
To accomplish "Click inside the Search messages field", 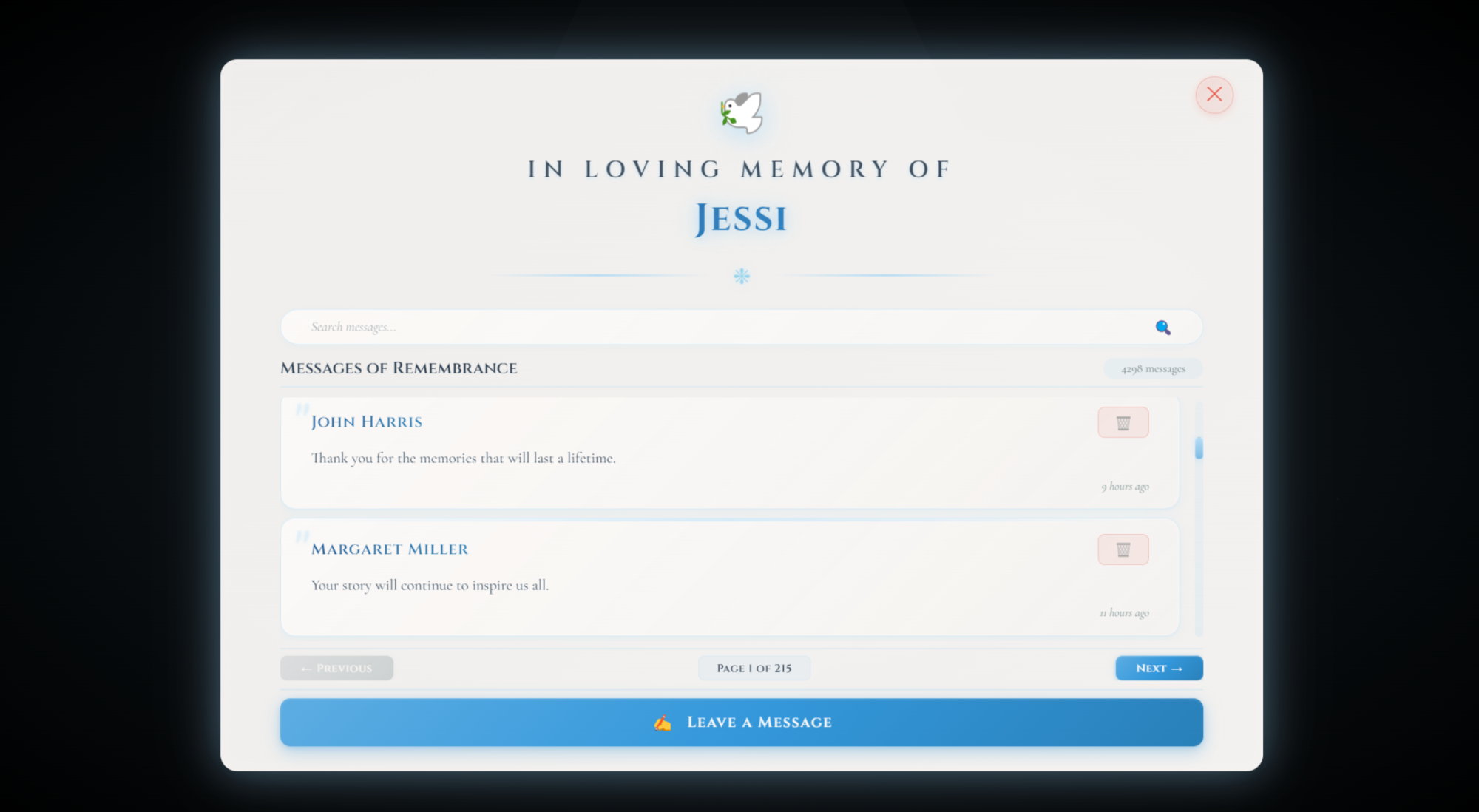I will tap(666, 326).
